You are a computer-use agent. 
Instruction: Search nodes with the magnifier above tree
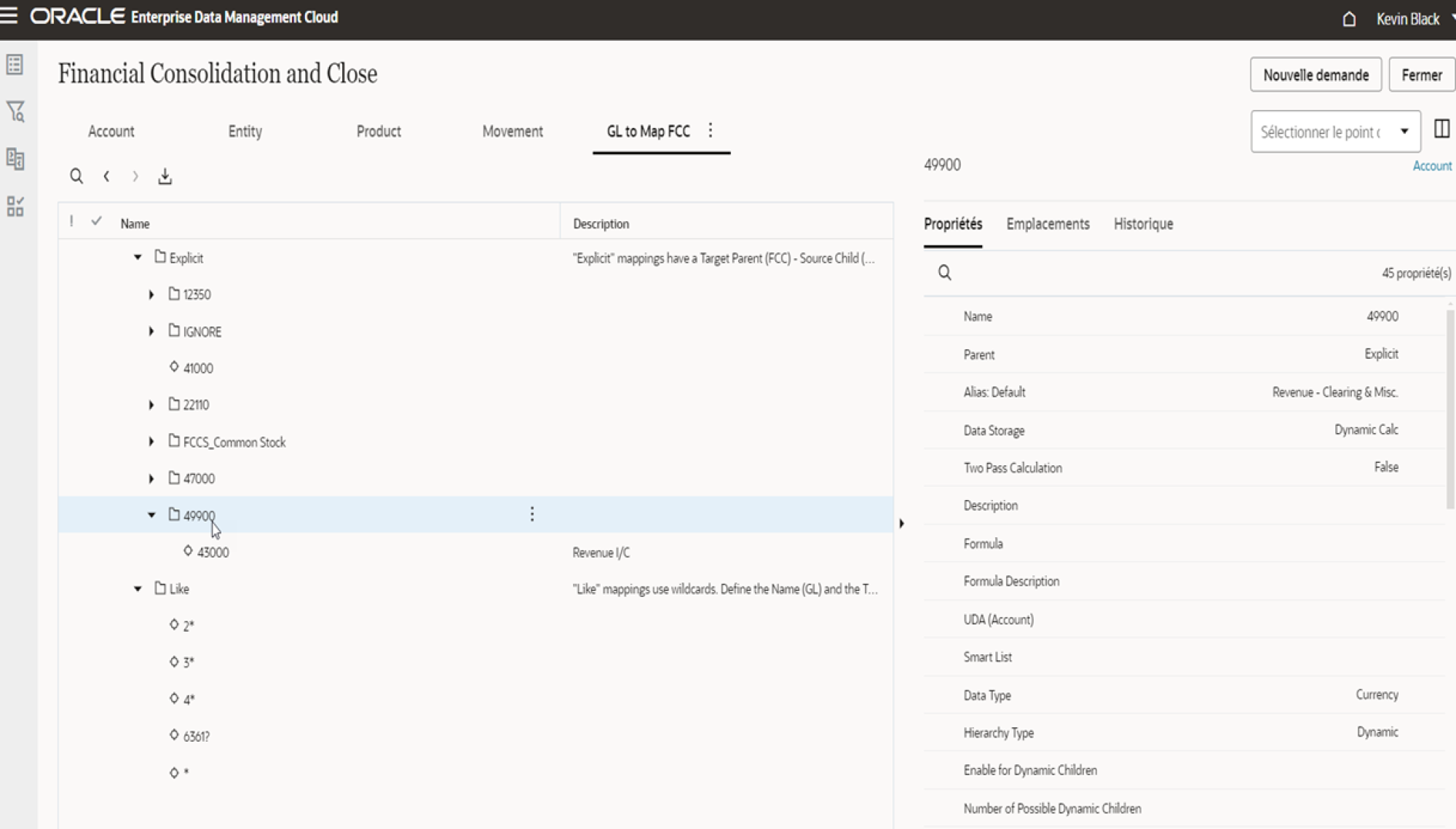click(76, 176)
